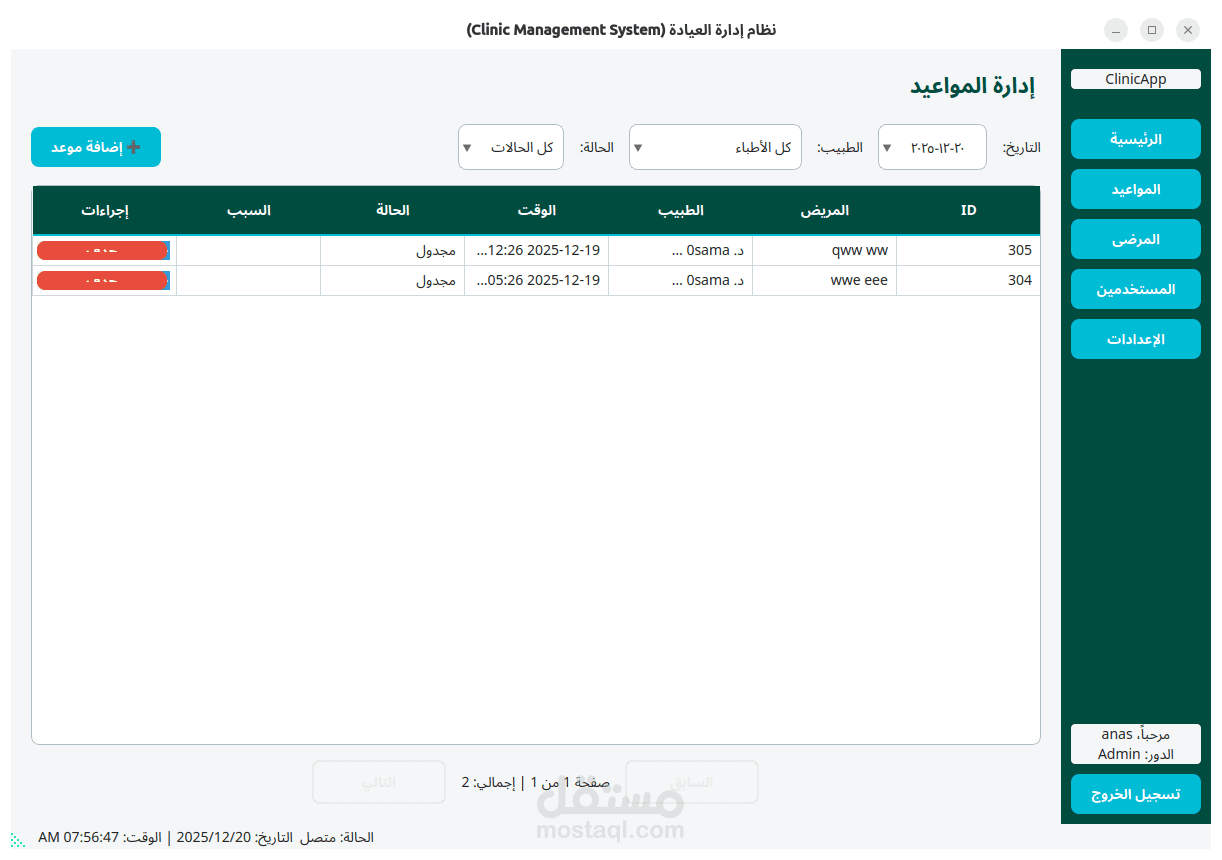Click the السبب column header
The image size is (1222, 860).
coord(249,210)
